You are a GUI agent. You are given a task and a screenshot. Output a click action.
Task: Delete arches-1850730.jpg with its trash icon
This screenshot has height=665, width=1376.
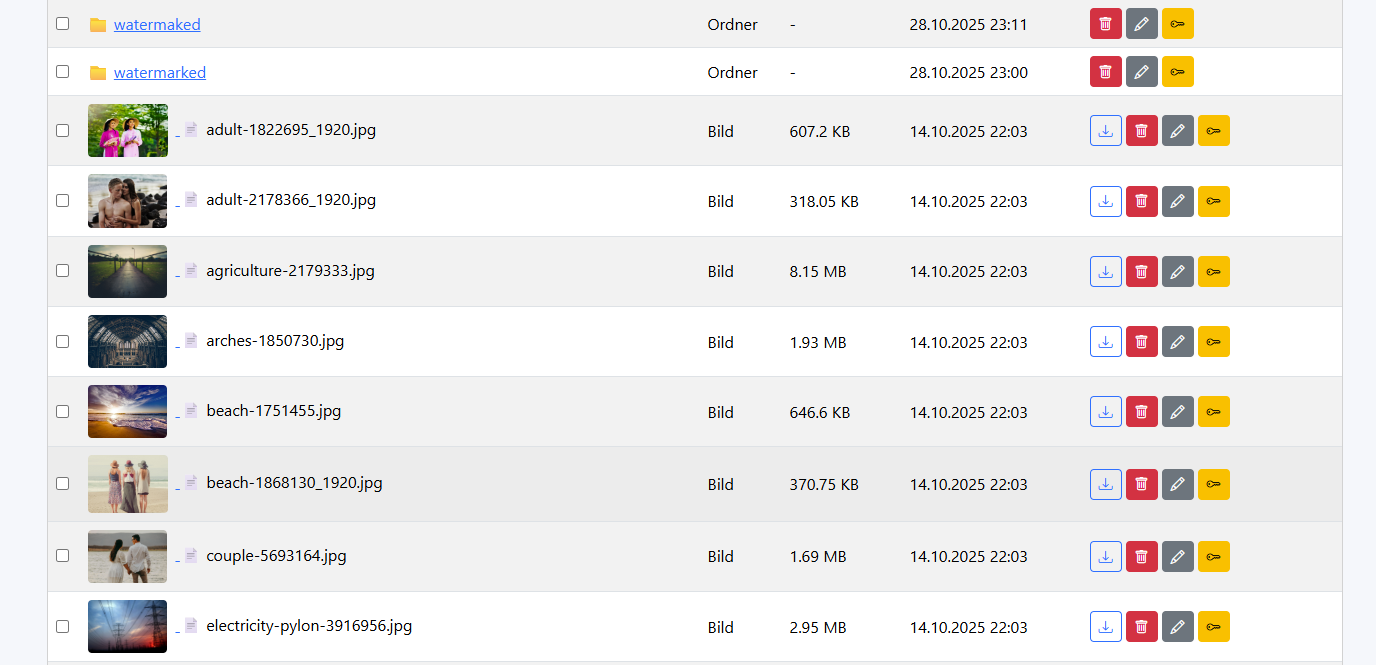click(1141, 342)
